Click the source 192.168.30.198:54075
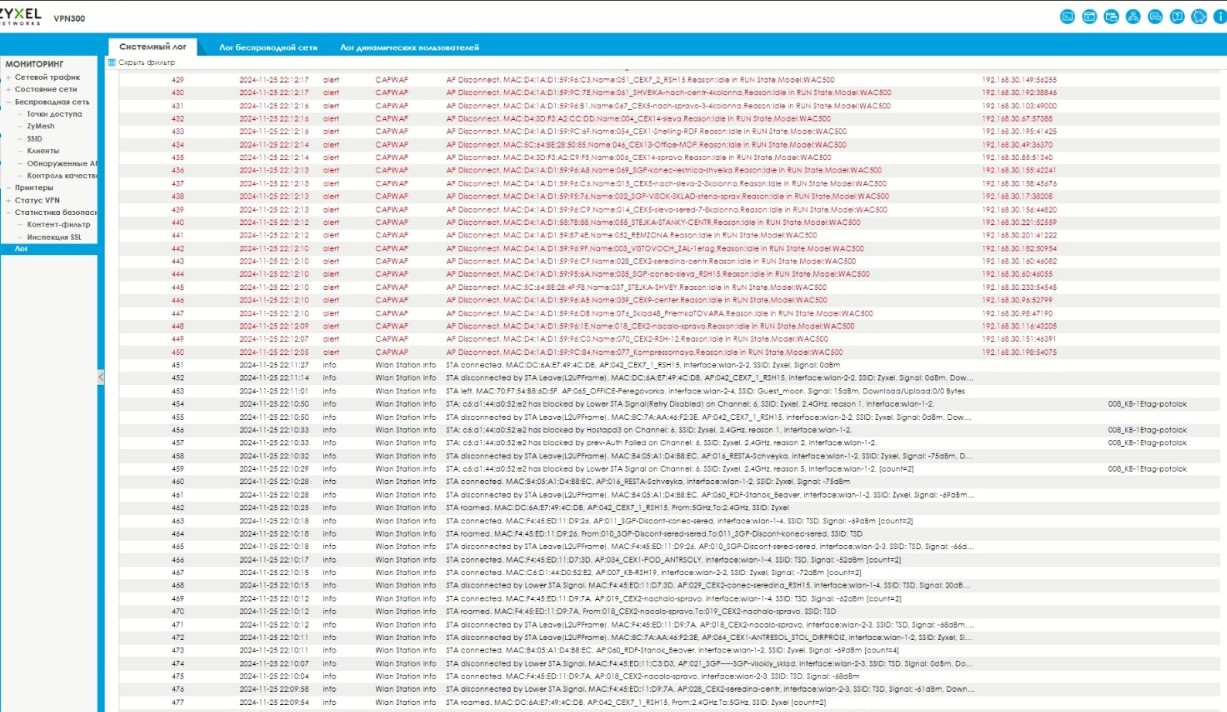Viewport: 1227px width, 712px height. [1019, 352]
